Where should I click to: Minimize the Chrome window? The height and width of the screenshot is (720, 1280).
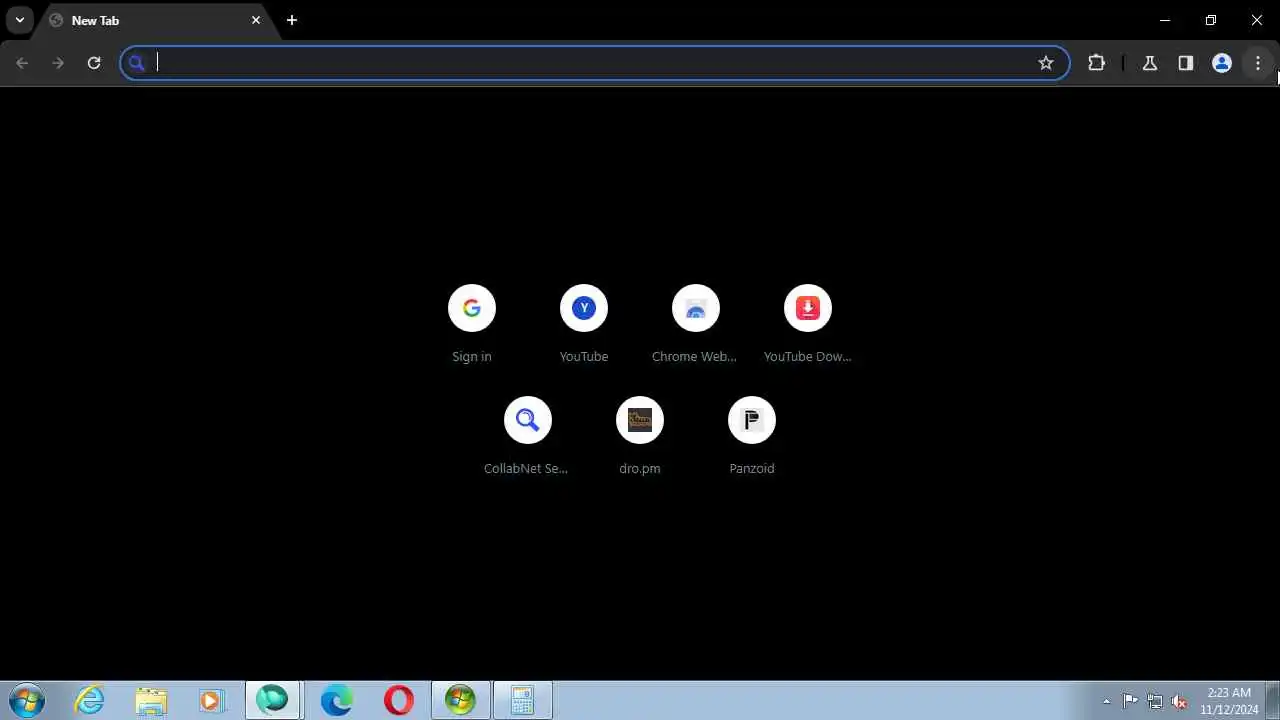[1165, 20]
